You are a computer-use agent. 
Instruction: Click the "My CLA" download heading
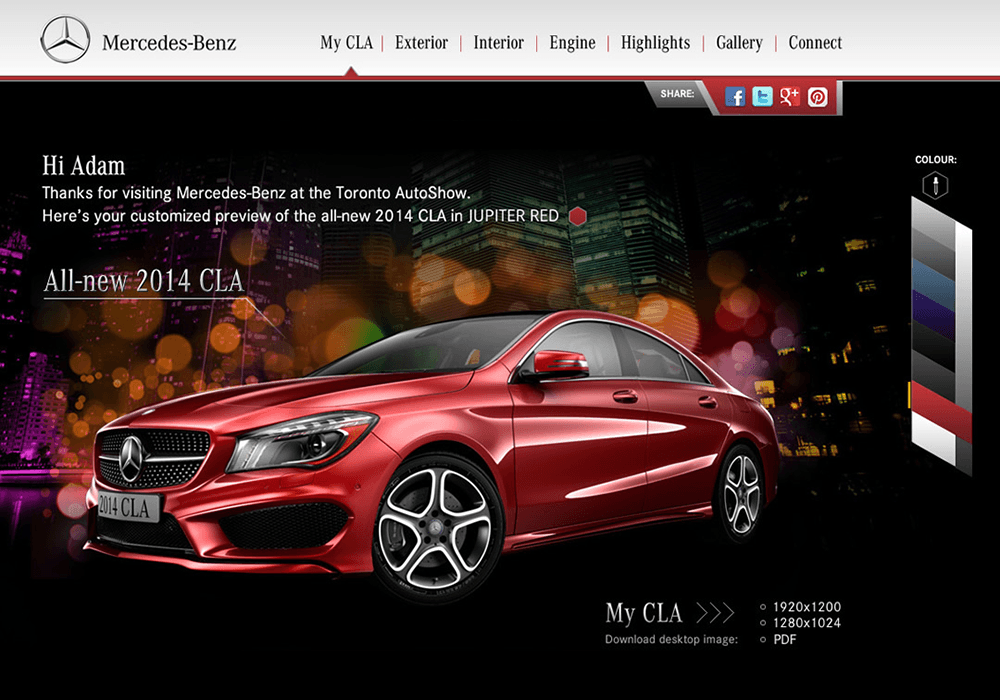(643, 613)
